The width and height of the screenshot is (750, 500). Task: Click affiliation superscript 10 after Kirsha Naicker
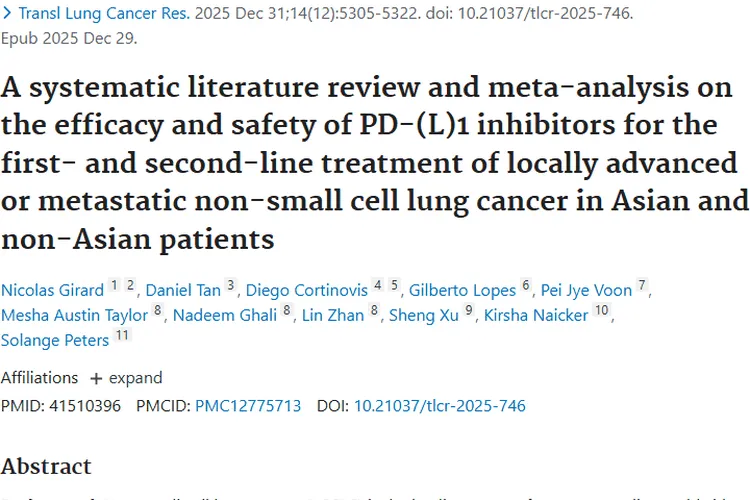pos(601,311)
